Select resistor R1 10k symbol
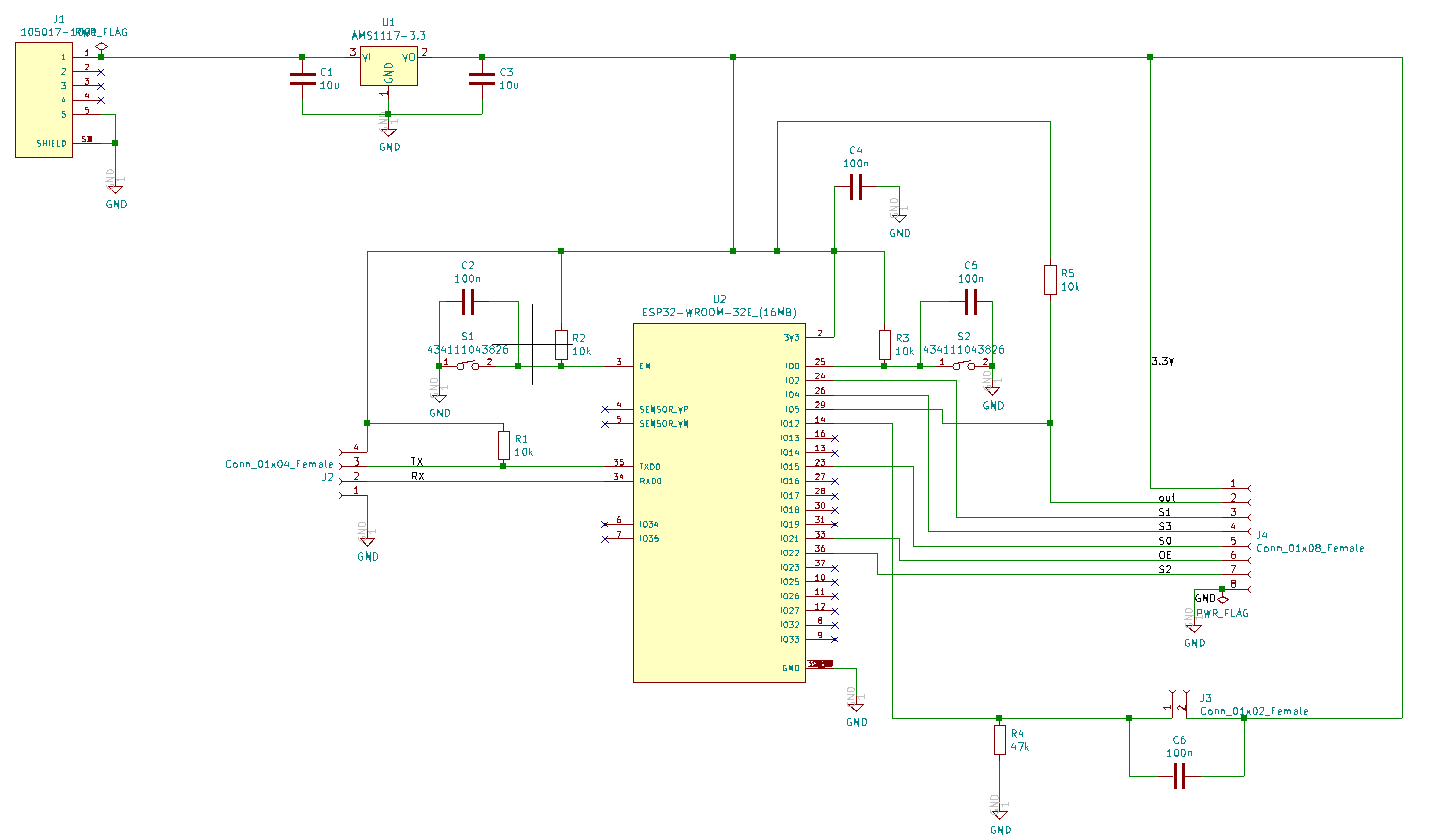Image resolution: width=1429 pixels, height=840 pixels. (503, 445)
